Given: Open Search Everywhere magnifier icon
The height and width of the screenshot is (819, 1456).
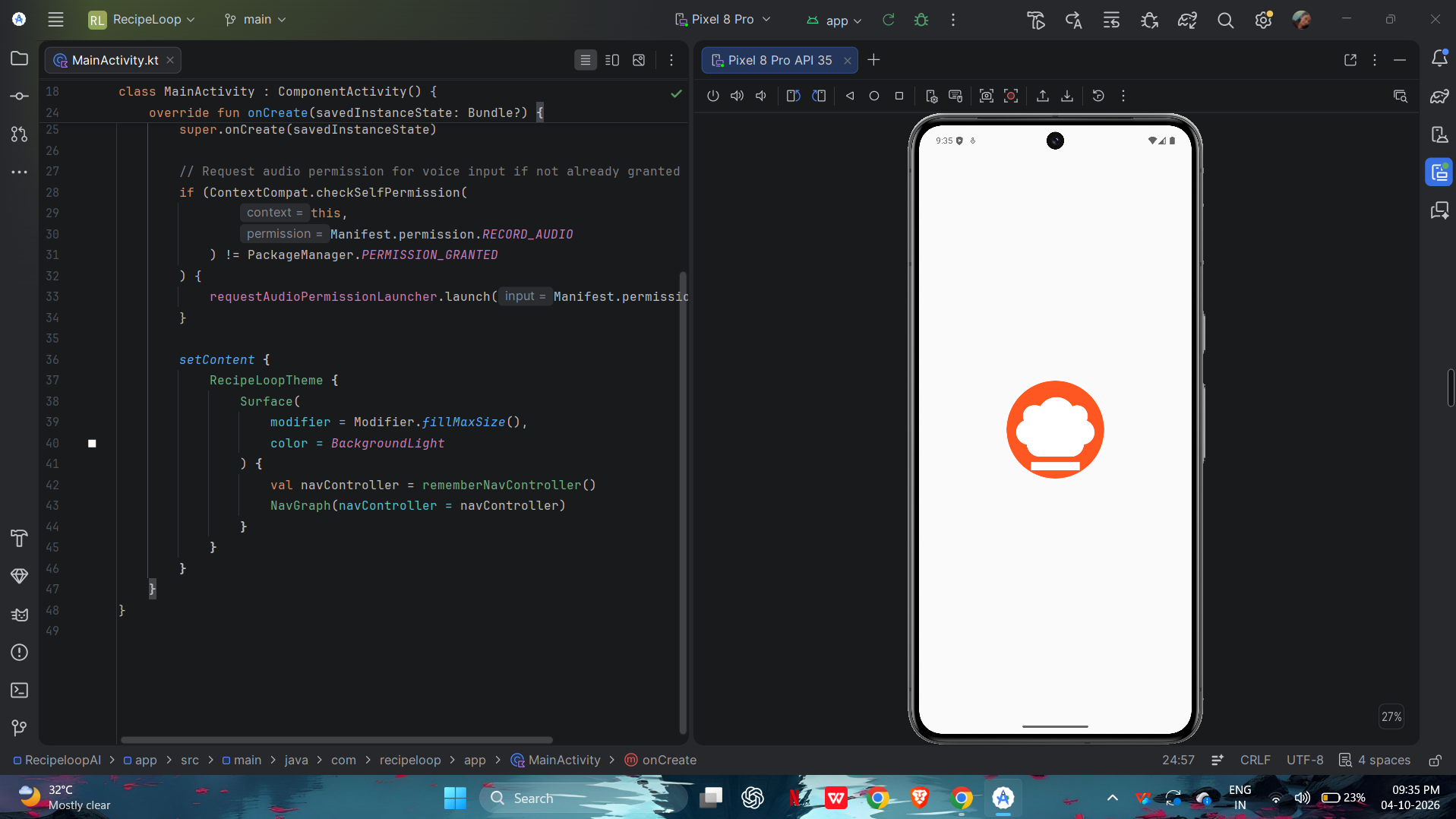Looking at the screenshot, I should click(1225, 21).
